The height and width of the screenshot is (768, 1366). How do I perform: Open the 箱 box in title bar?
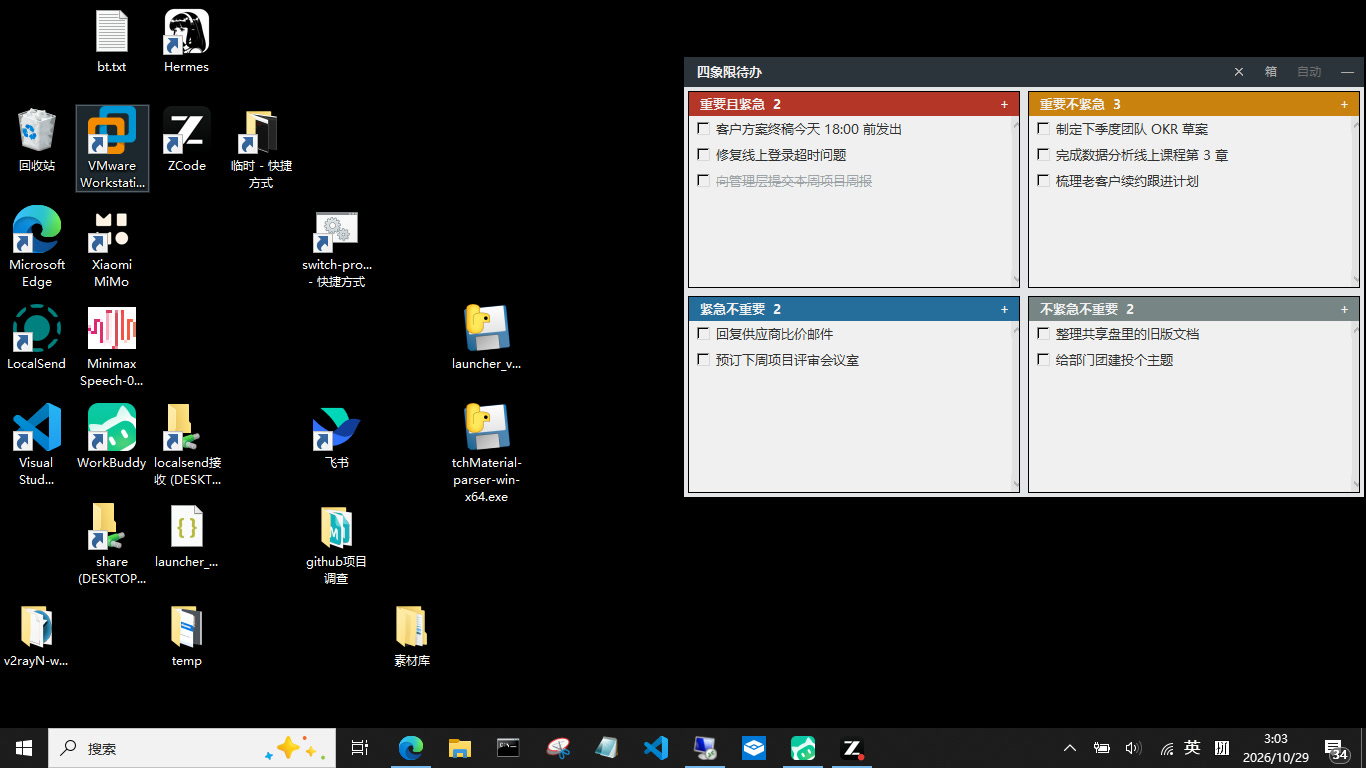[x=1271, y=72]
